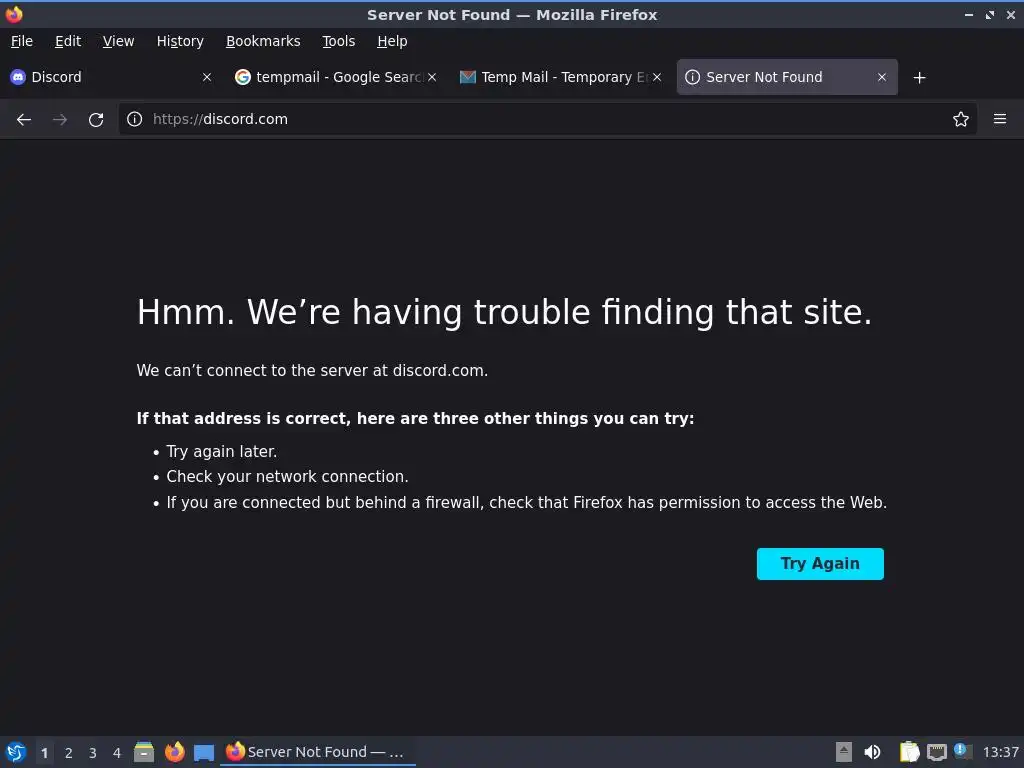Reload the current page

[96, 120]
